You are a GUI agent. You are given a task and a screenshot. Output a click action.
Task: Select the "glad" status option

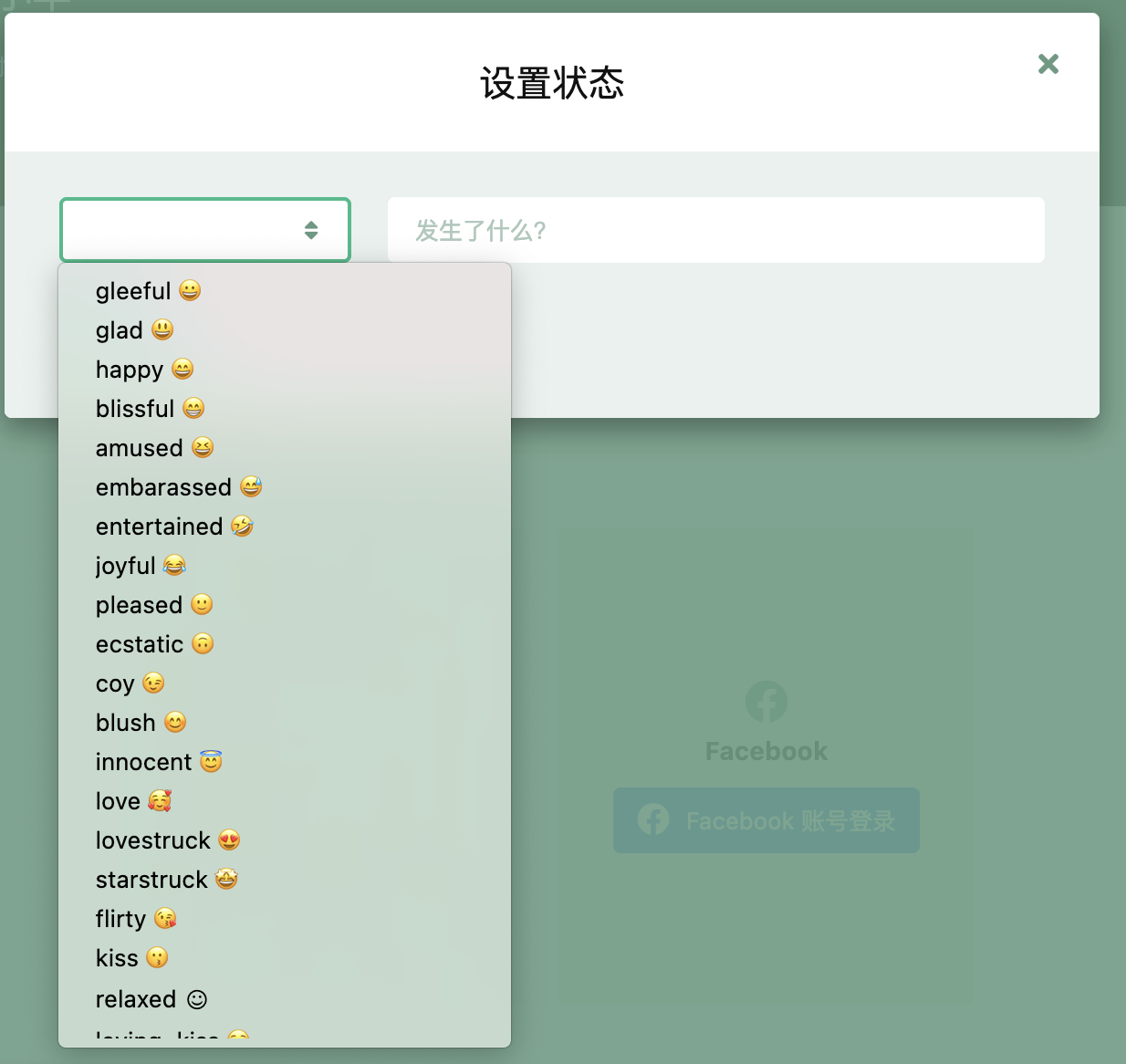pos(135,330)
